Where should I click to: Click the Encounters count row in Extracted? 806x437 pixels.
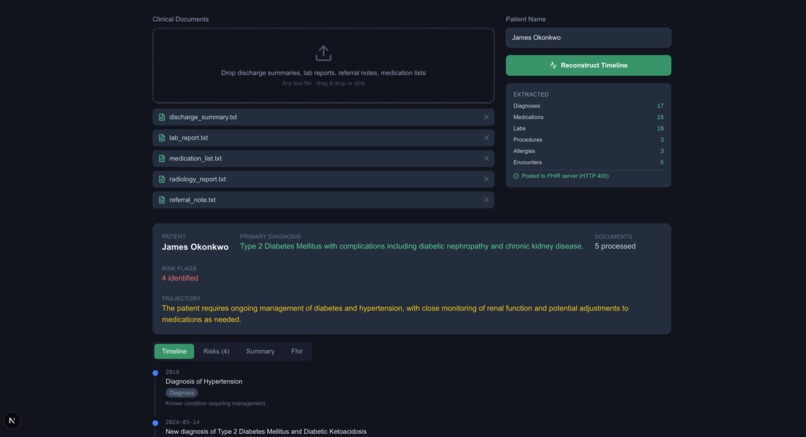(x=588, y=162)
